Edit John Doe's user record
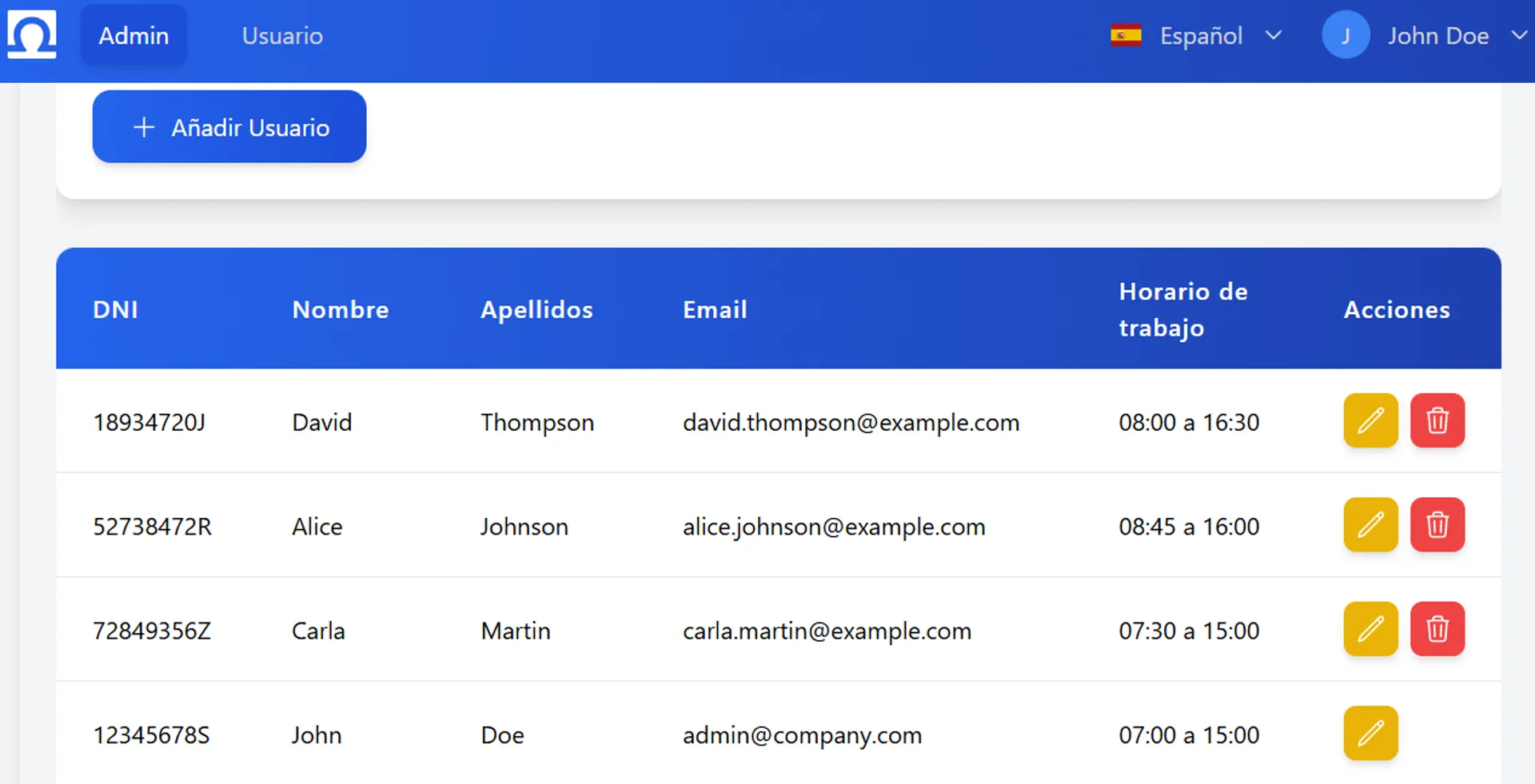 coord(1370,733)
